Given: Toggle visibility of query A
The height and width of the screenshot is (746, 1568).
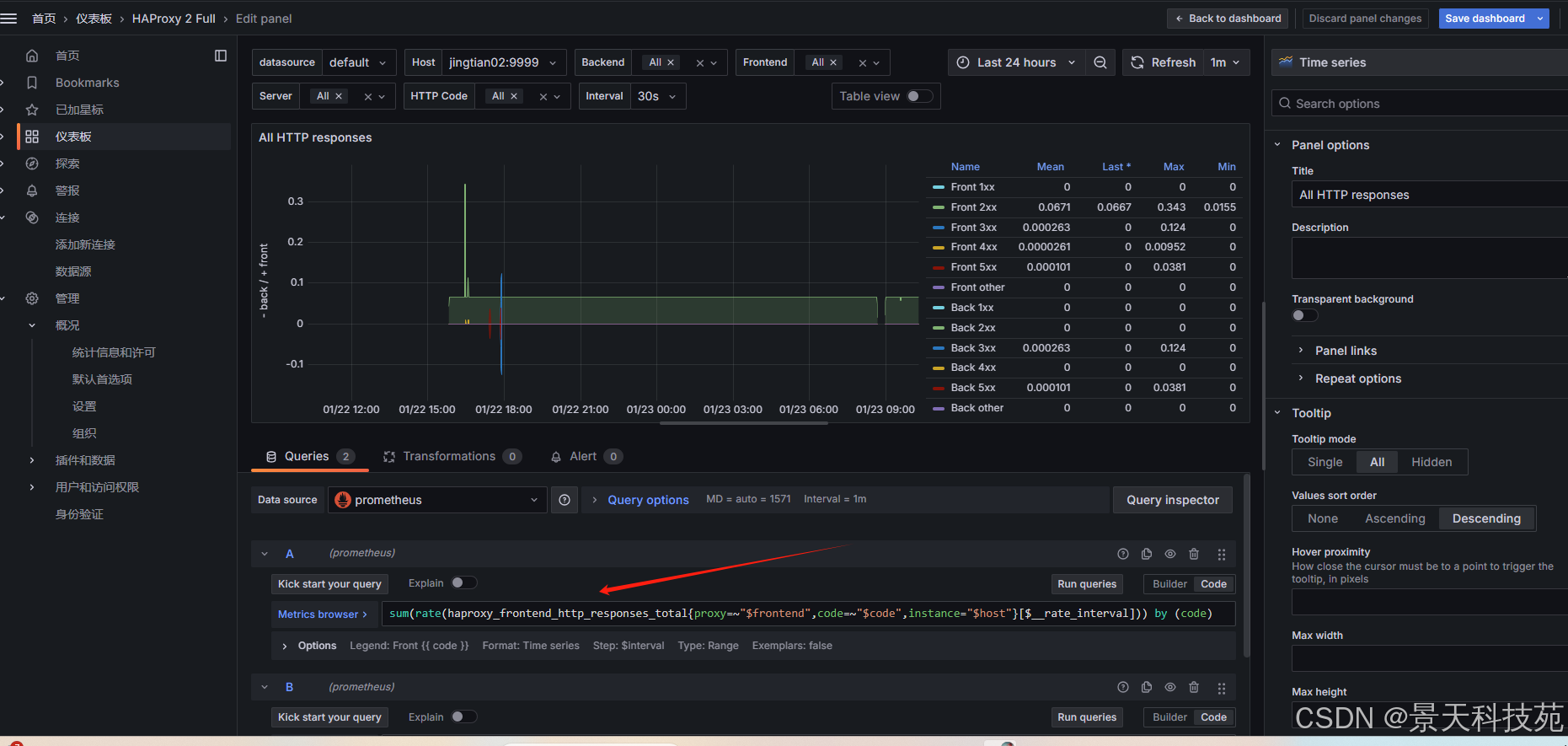Looking at the screenshot, I should tap(1170, 554).
